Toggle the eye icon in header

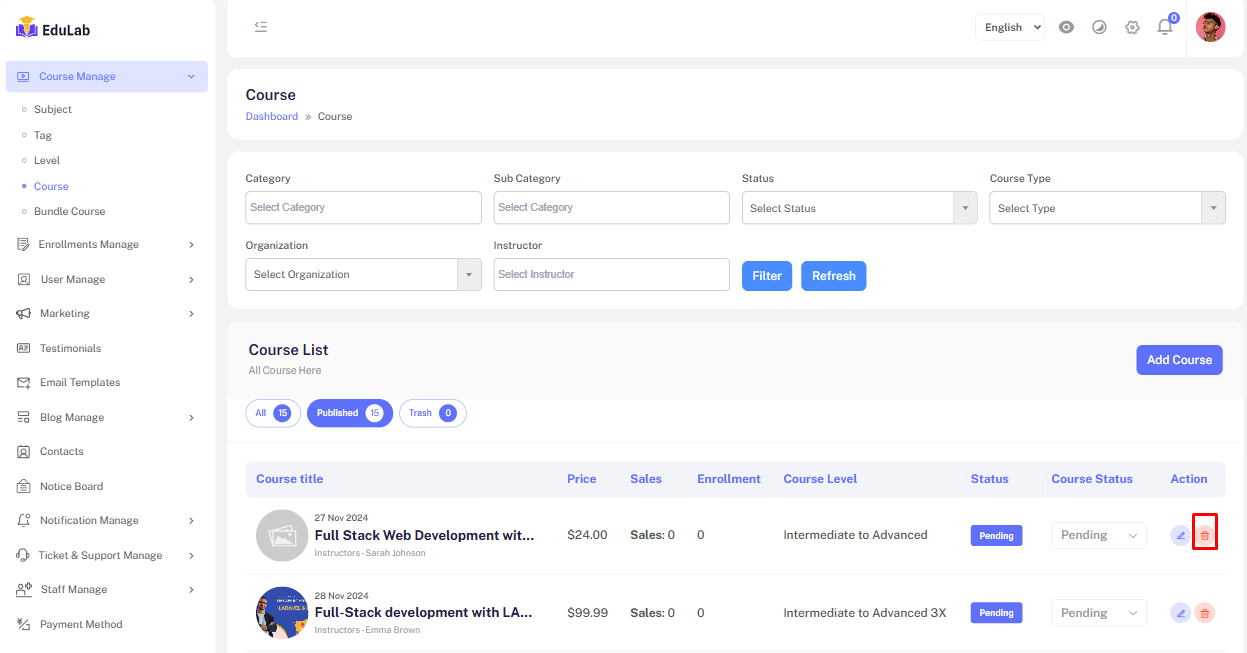(1066, 27)
